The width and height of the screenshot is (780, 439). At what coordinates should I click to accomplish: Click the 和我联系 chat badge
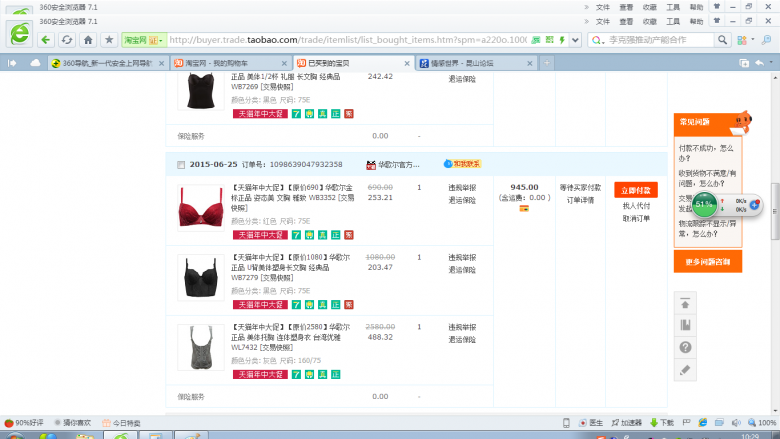point(462,164)
